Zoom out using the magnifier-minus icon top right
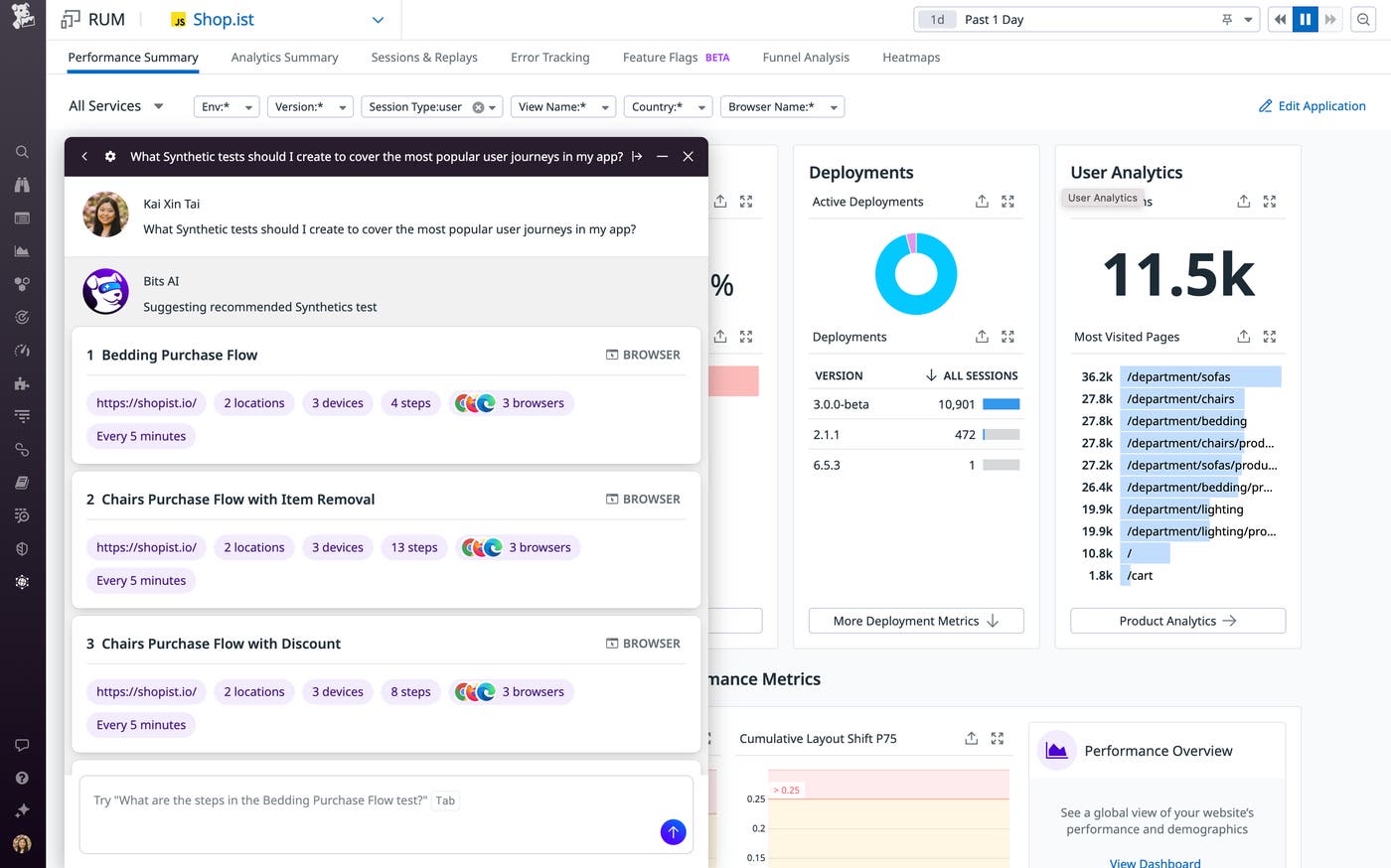The width and height of the screenshot is (1391, 868). [1362, 19]
